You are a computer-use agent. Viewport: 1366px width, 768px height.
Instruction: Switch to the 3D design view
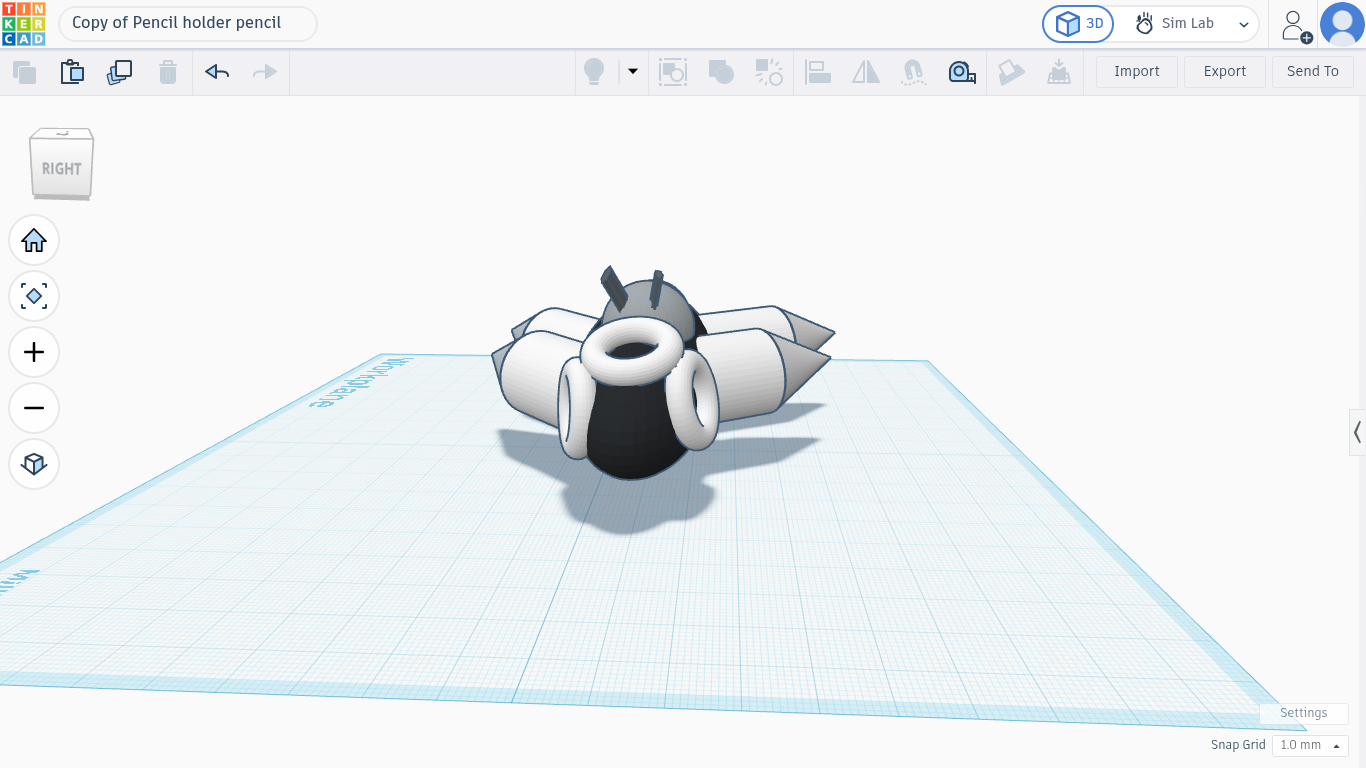pyautogui.click(x=1078, y=24)
